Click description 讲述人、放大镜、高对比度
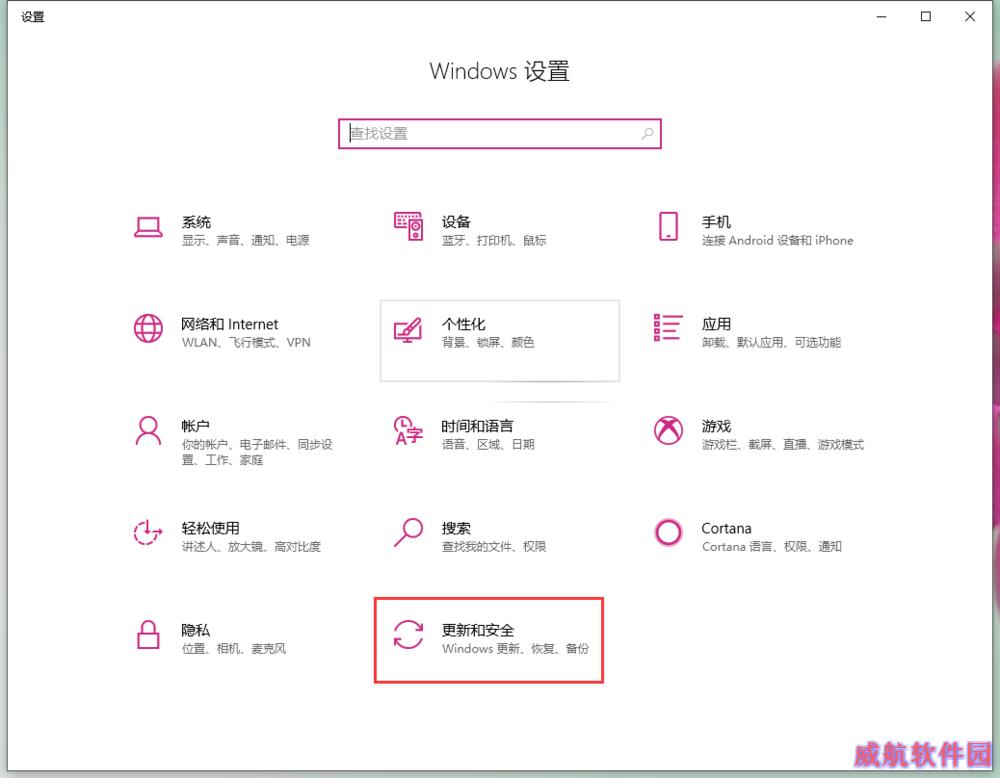Image resolution: width=1000 pixels, height=778 pixels. click(x=251, y=547)
